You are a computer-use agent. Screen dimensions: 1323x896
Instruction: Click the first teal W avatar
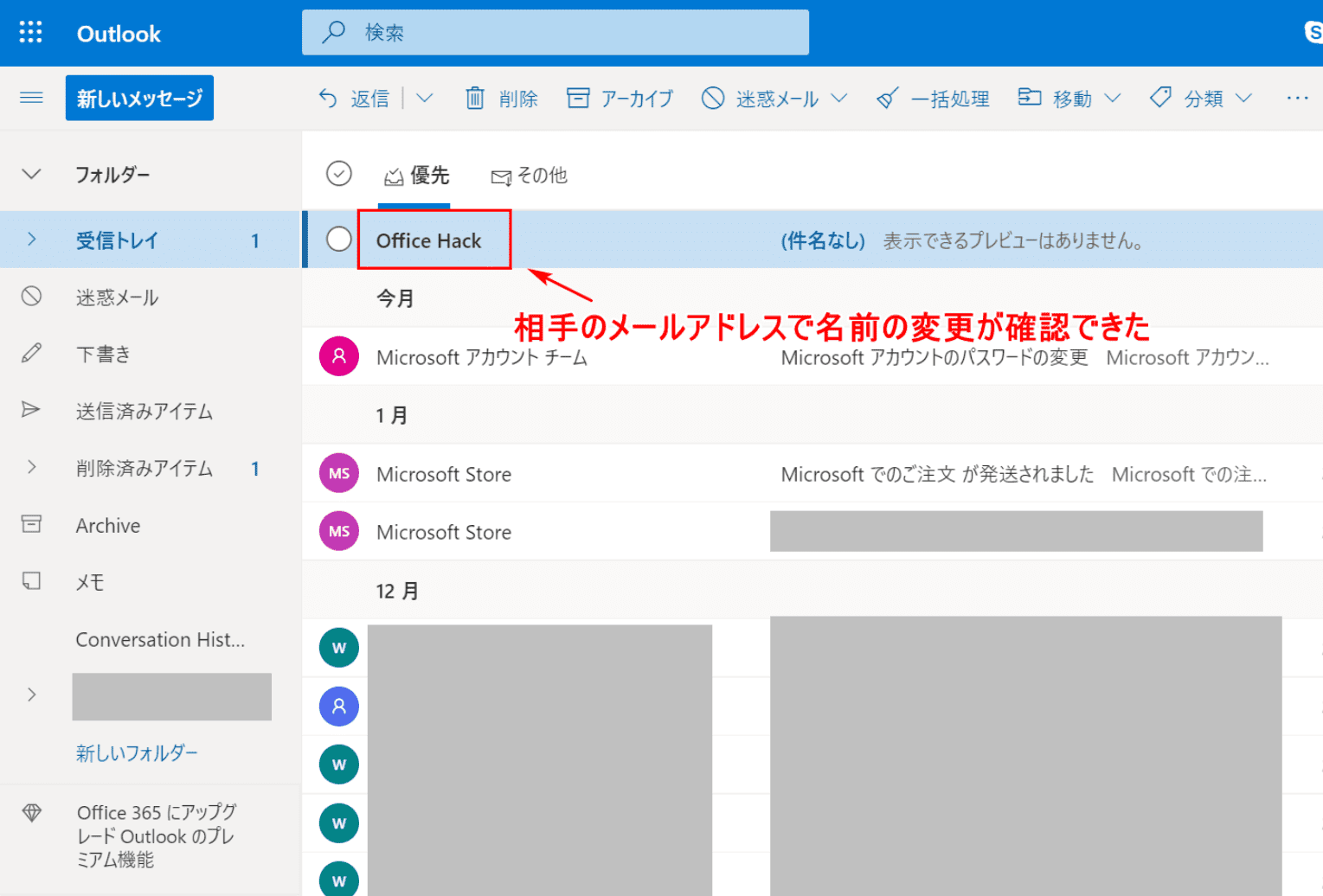pyautogui.click(x=339, y=648)
